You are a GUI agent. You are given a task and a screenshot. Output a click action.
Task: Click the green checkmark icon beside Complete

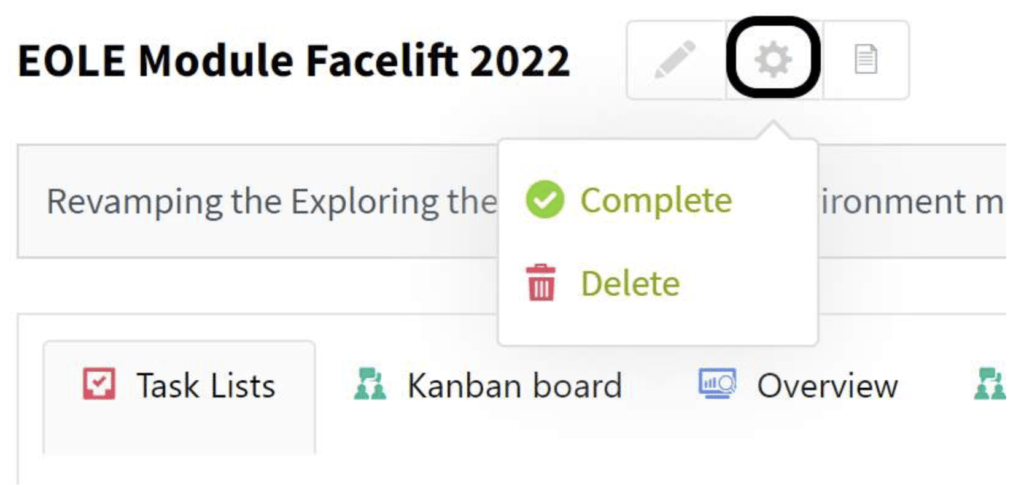(x=545, y=200)
